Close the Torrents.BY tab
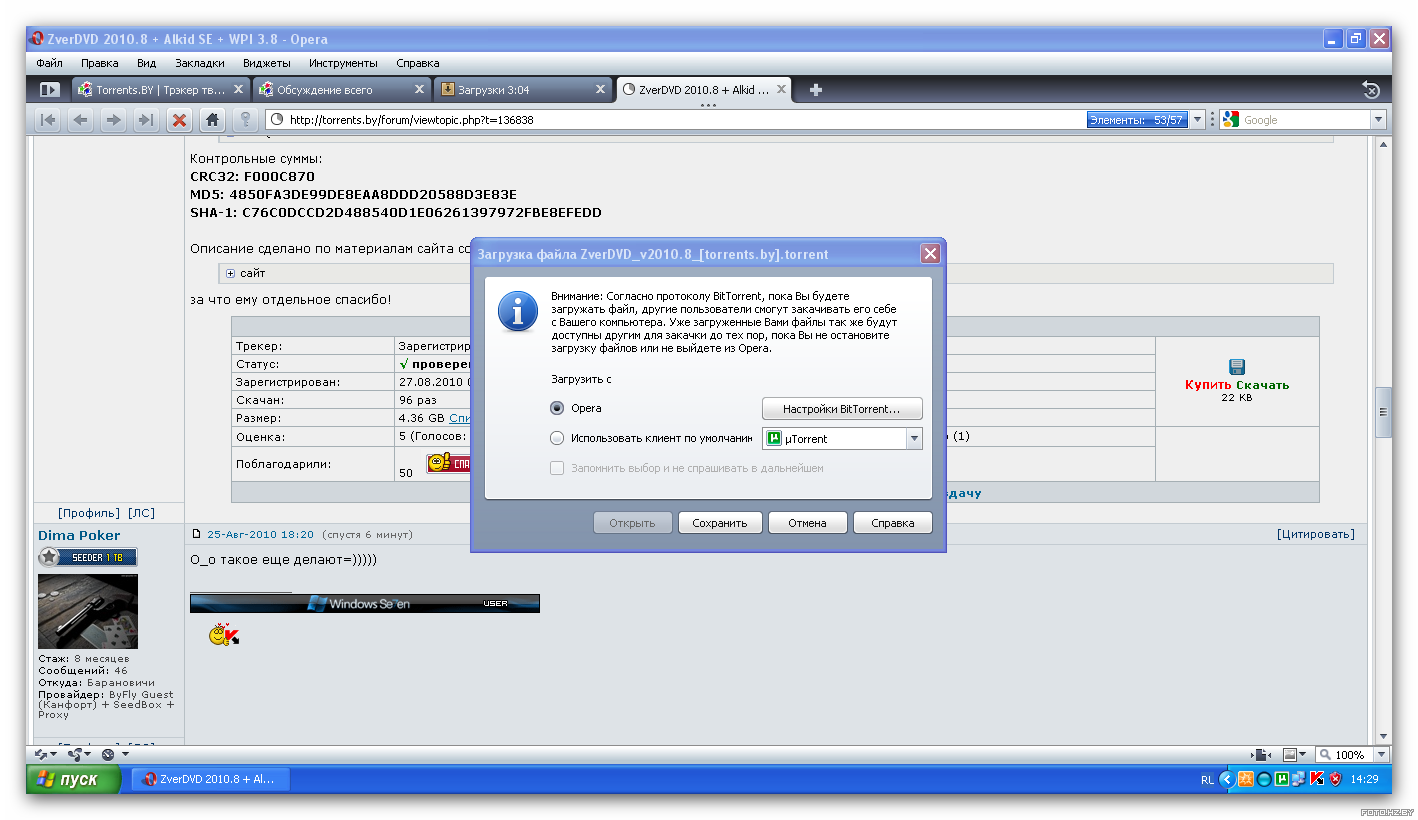1418x820 pixels. click(x=239, y=89)
